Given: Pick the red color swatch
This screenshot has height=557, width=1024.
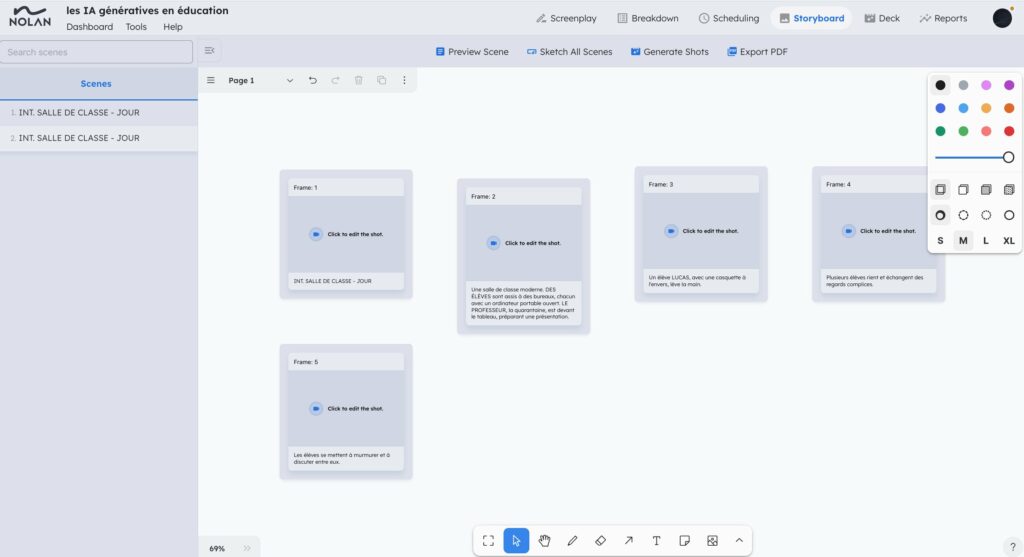Looking at the screenshot, I should pyautogui.click(x=1008, y=131).
